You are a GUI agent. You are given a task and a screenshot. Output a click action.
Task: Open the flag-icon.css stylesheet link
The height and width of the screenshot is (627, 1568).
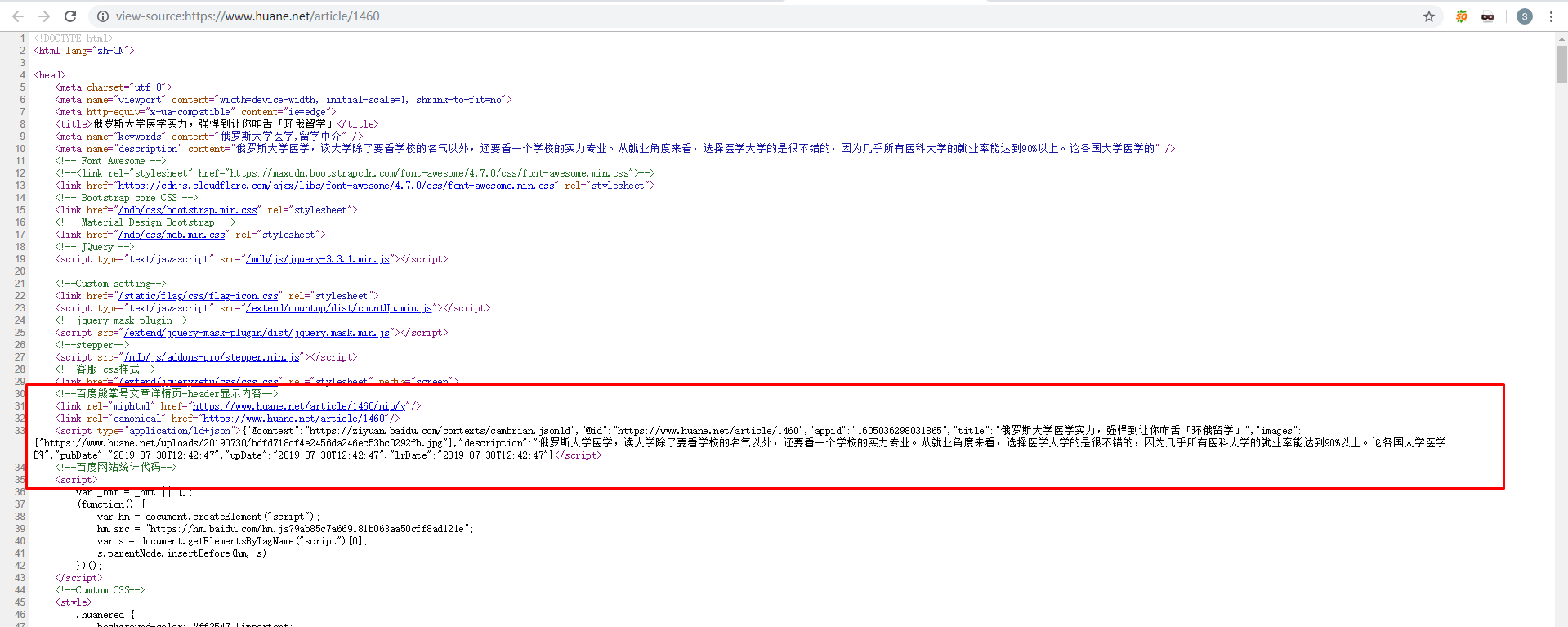199,296
